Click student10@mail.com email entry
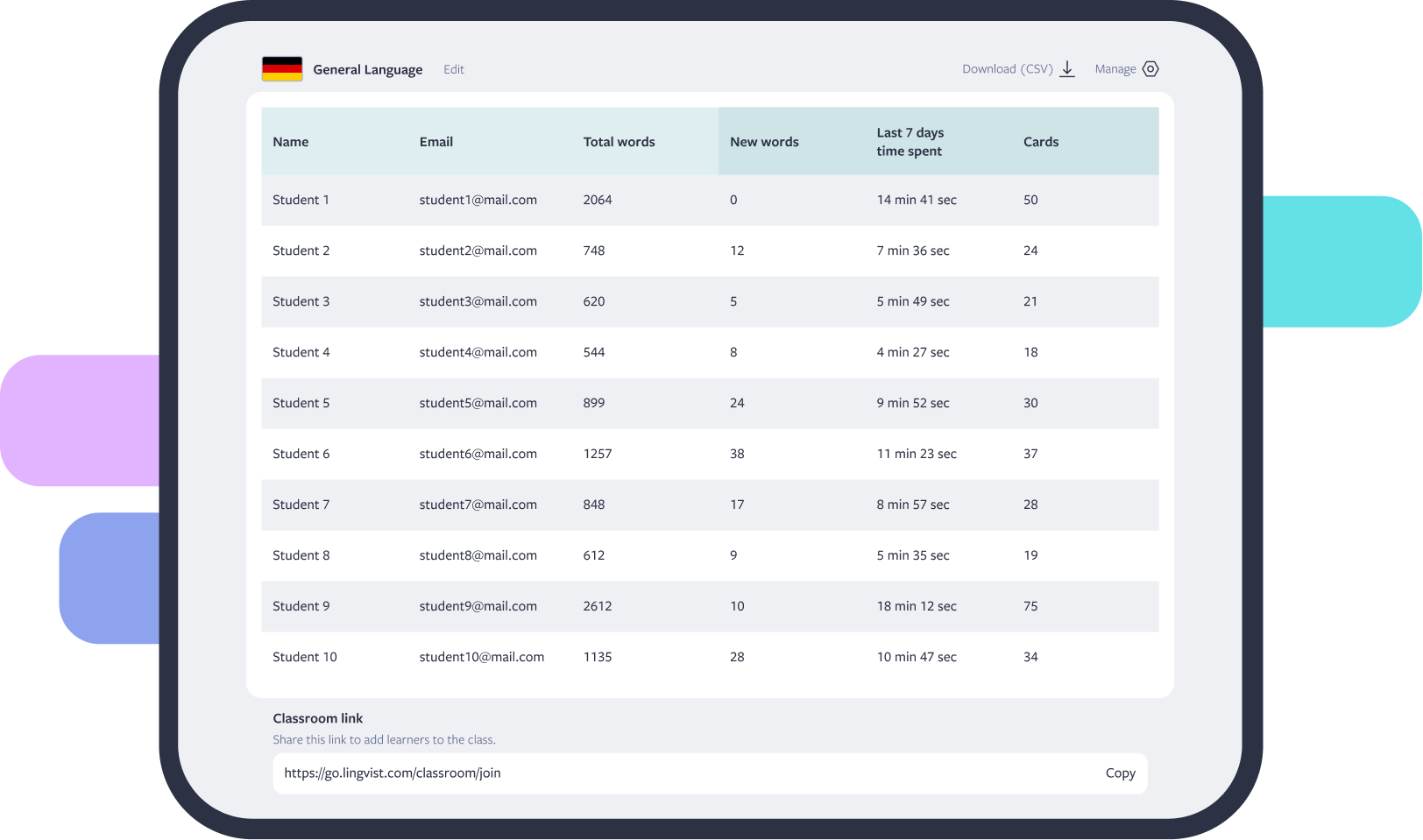This screenshot has width=1423, height=840. (481, 656)
